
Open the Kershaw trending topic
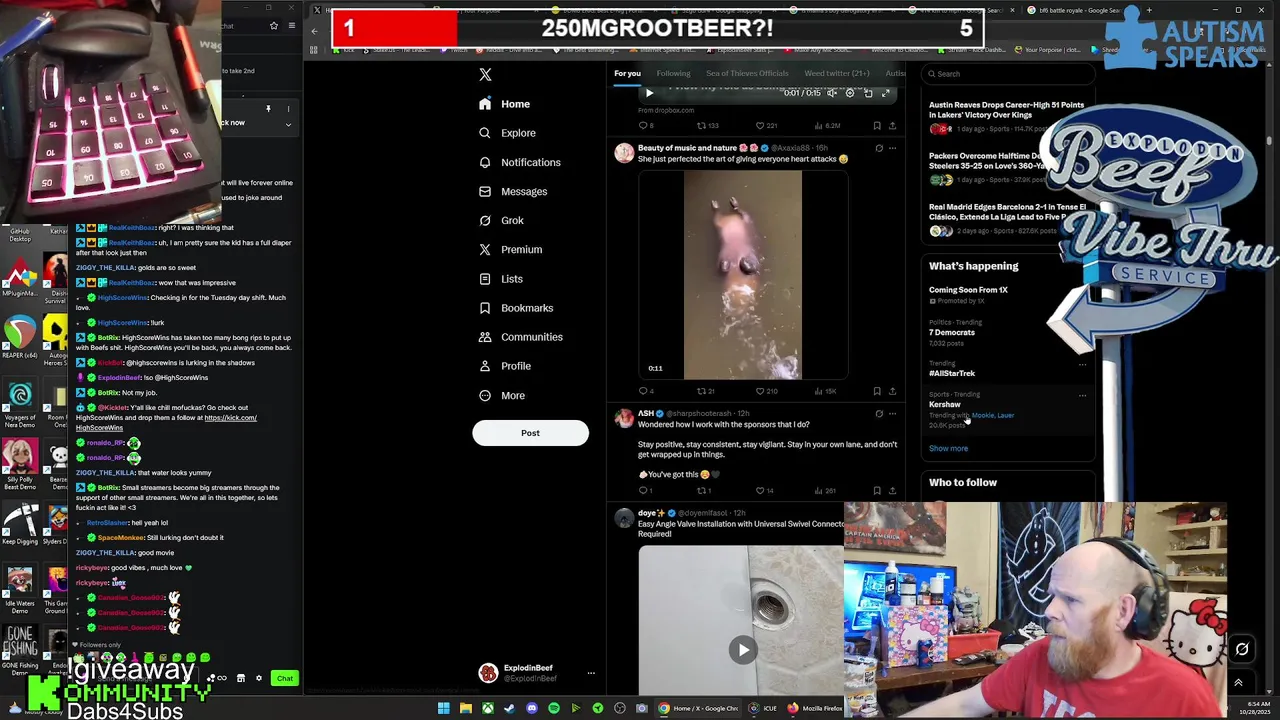point(944,404)
